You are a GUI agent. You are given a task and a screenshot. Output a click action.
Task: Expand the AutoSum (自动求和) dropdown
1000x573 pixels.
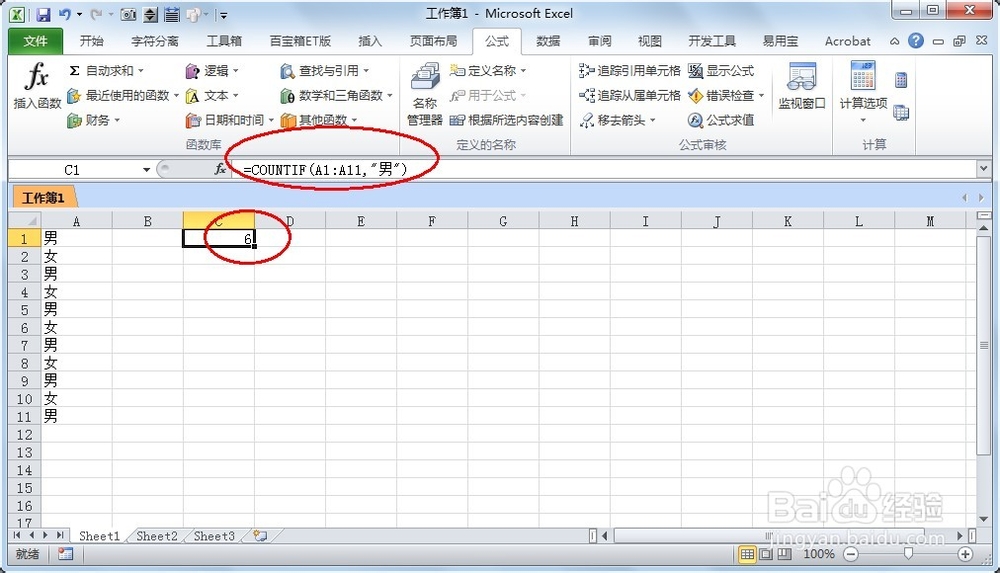tap(140, 71)
